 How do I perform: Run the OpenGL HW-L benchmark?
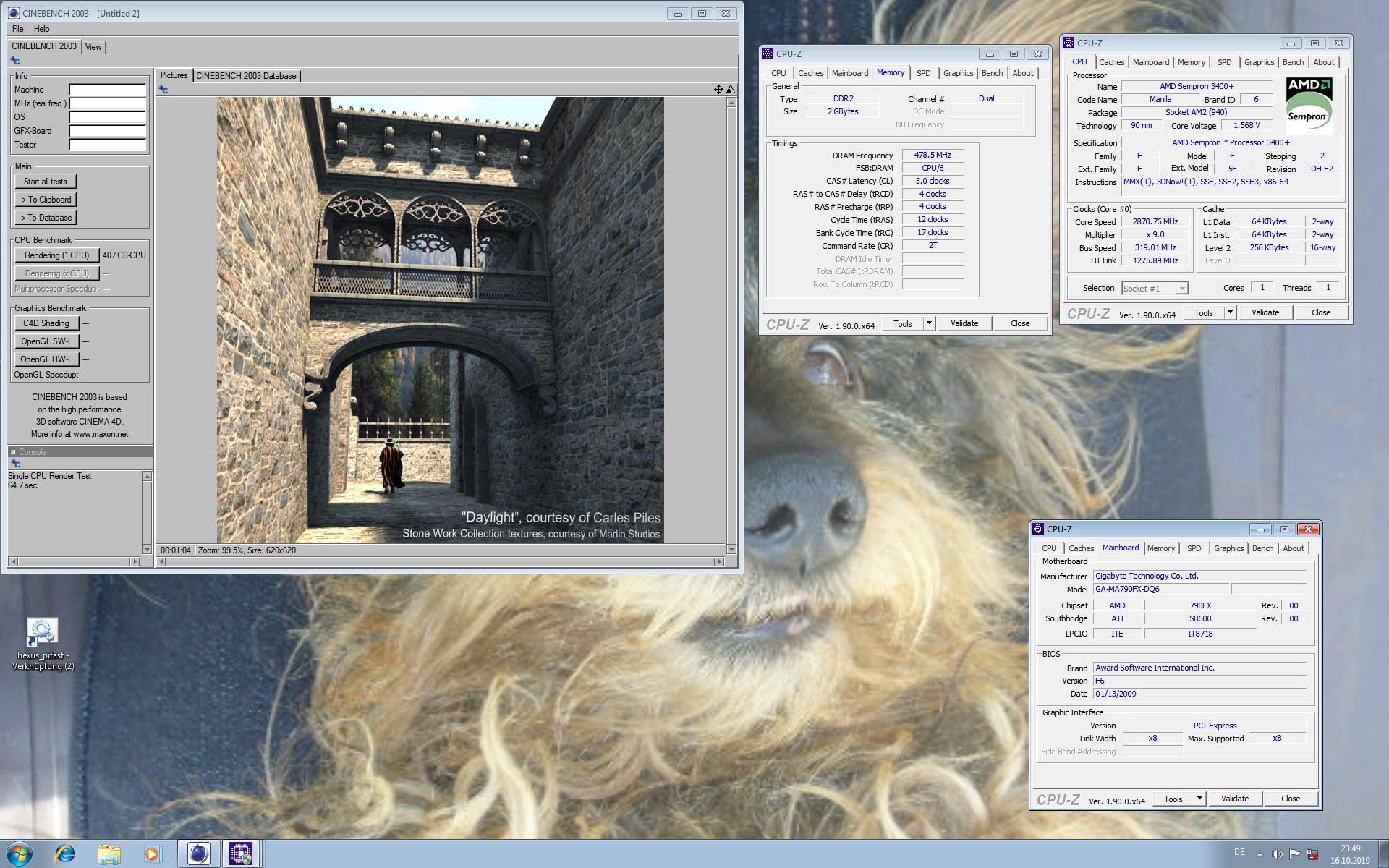coord(46,359)
